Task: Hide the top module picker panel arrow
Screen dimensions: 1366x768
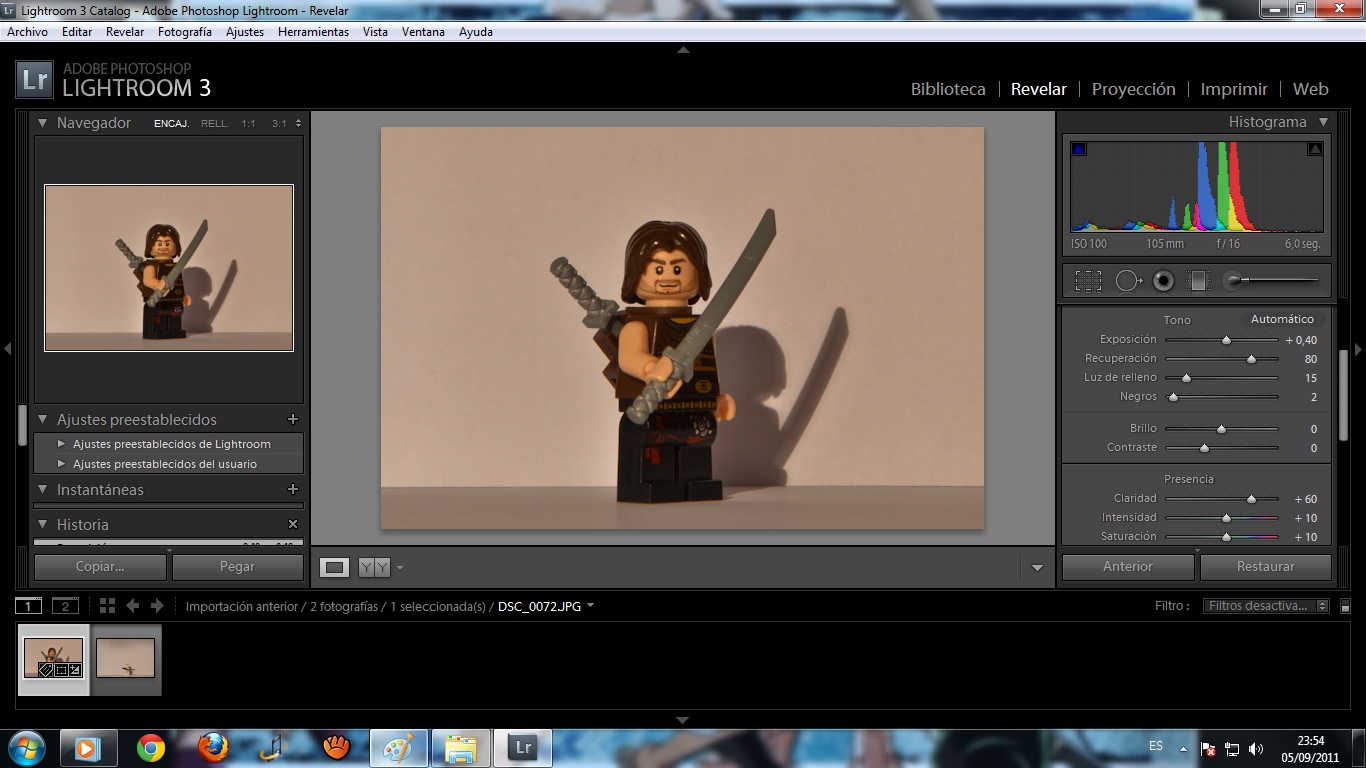Action: pyautogui.click(x=683, y=50)
